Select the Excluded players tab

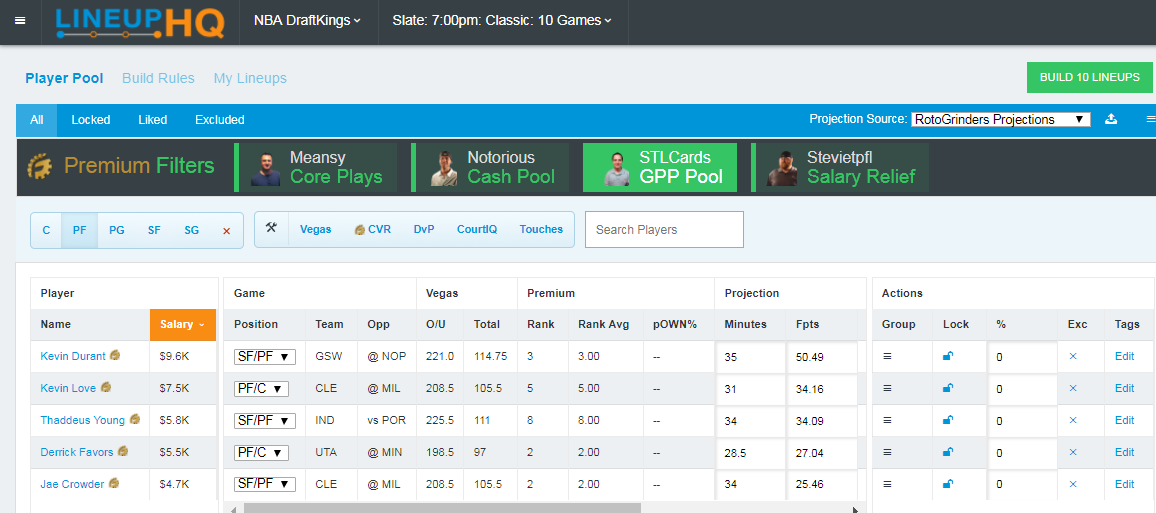220,119
